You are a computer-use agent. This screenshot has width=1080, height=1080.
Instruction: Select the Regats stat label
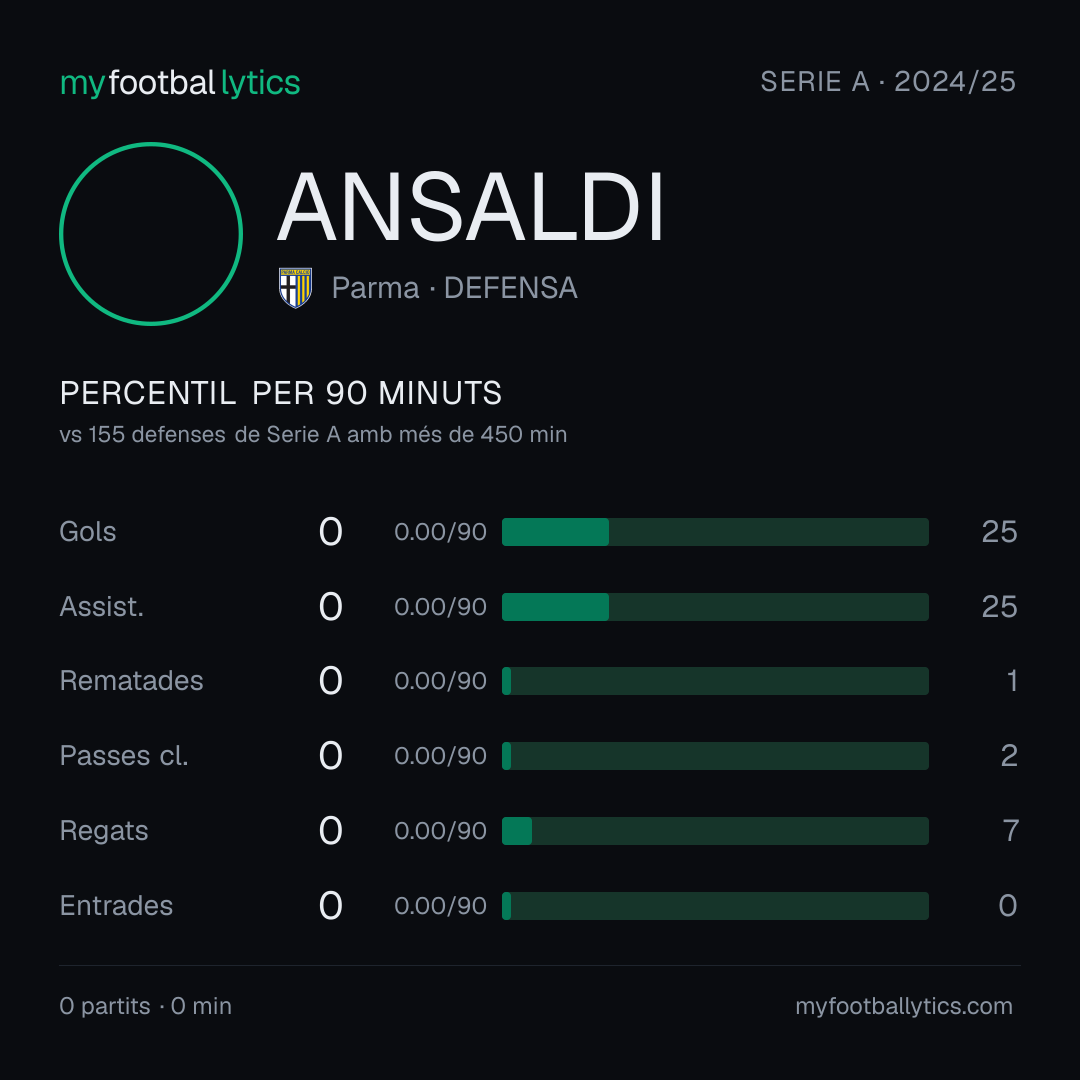pyautogui.click(x=104, y=831)
